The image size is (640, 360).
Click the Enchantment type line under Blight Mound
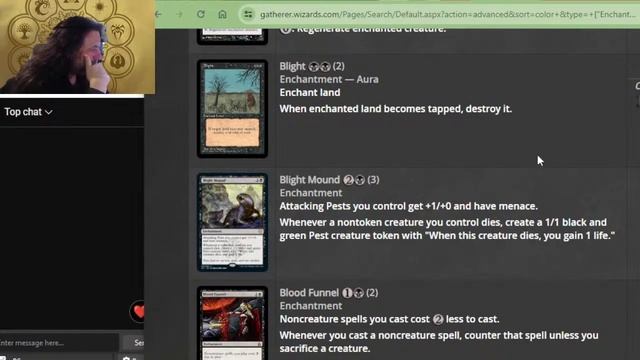click(x=311, y=193)
